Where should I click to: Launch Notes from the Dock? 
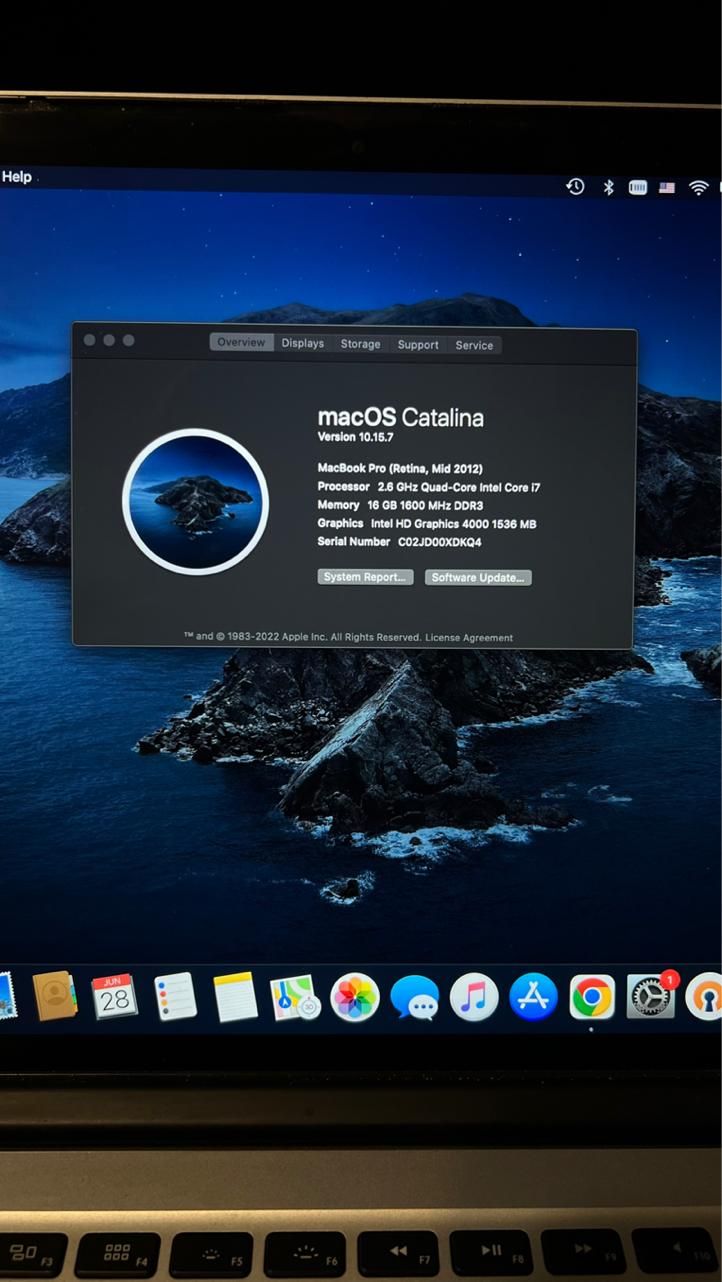coord(235,997)
